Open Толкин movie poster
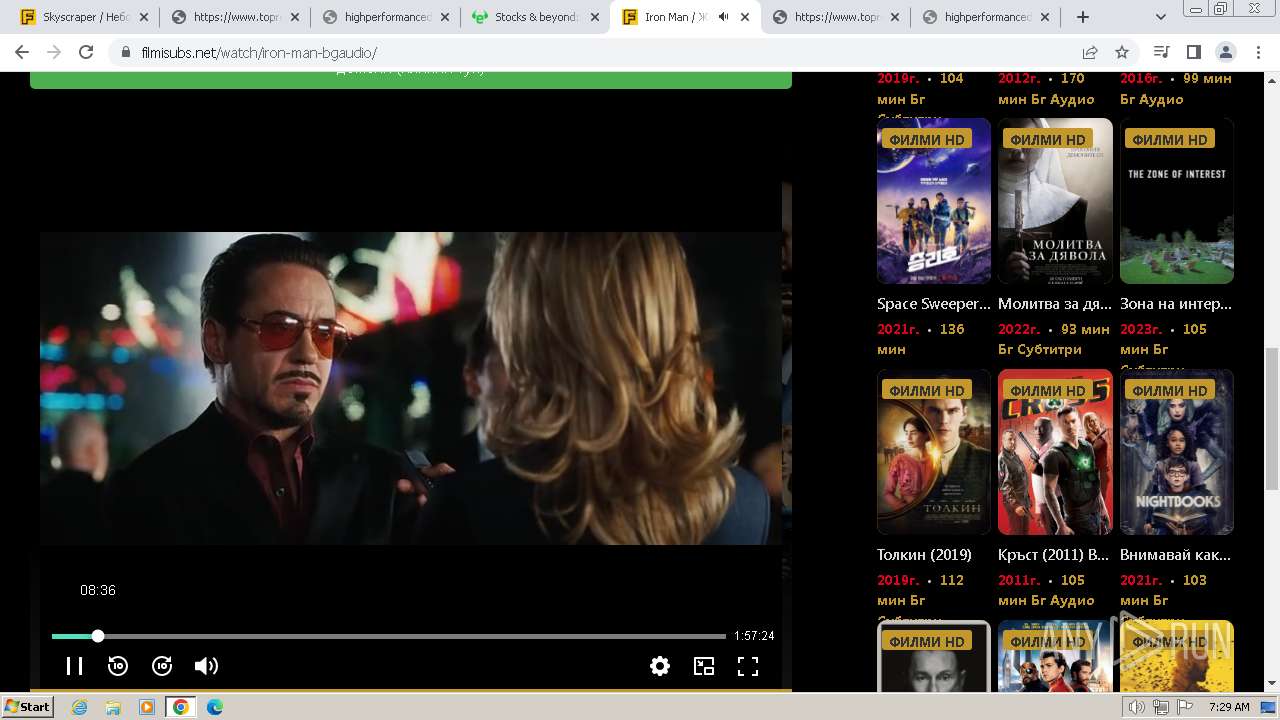Image resolution: width=1280 pixels, height=720 pixels. tap(934, 452)
